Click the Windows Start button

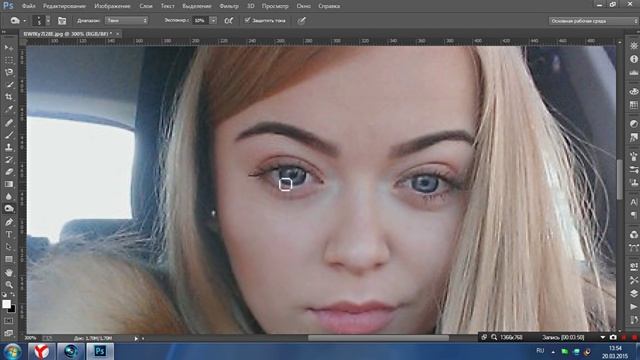[12, 351]
